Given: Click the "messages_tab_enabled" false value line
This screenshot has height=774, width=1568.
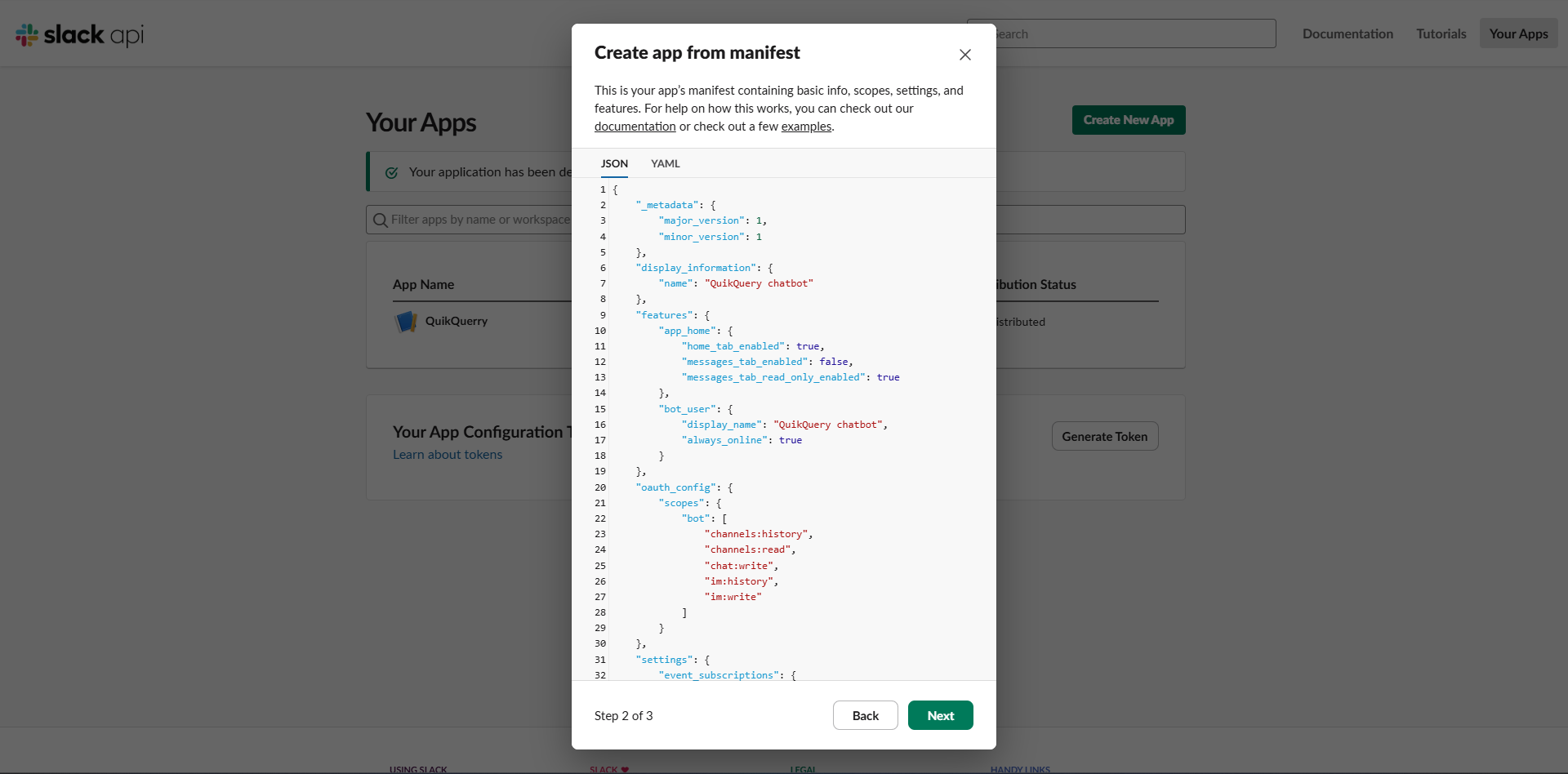Looking at the screenshot, I should point(767,362).
